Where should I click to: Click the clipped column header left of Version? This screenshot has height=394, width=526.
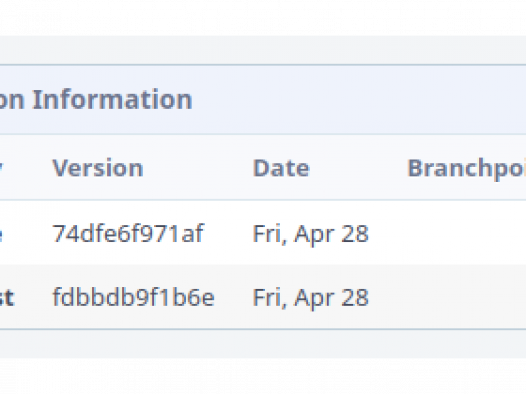1,168
